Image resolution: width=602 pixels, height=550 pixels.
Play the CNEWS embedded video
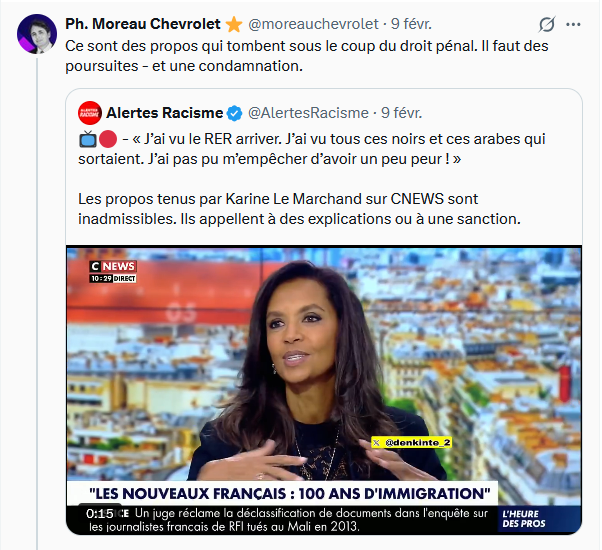[x=324, y=390]
